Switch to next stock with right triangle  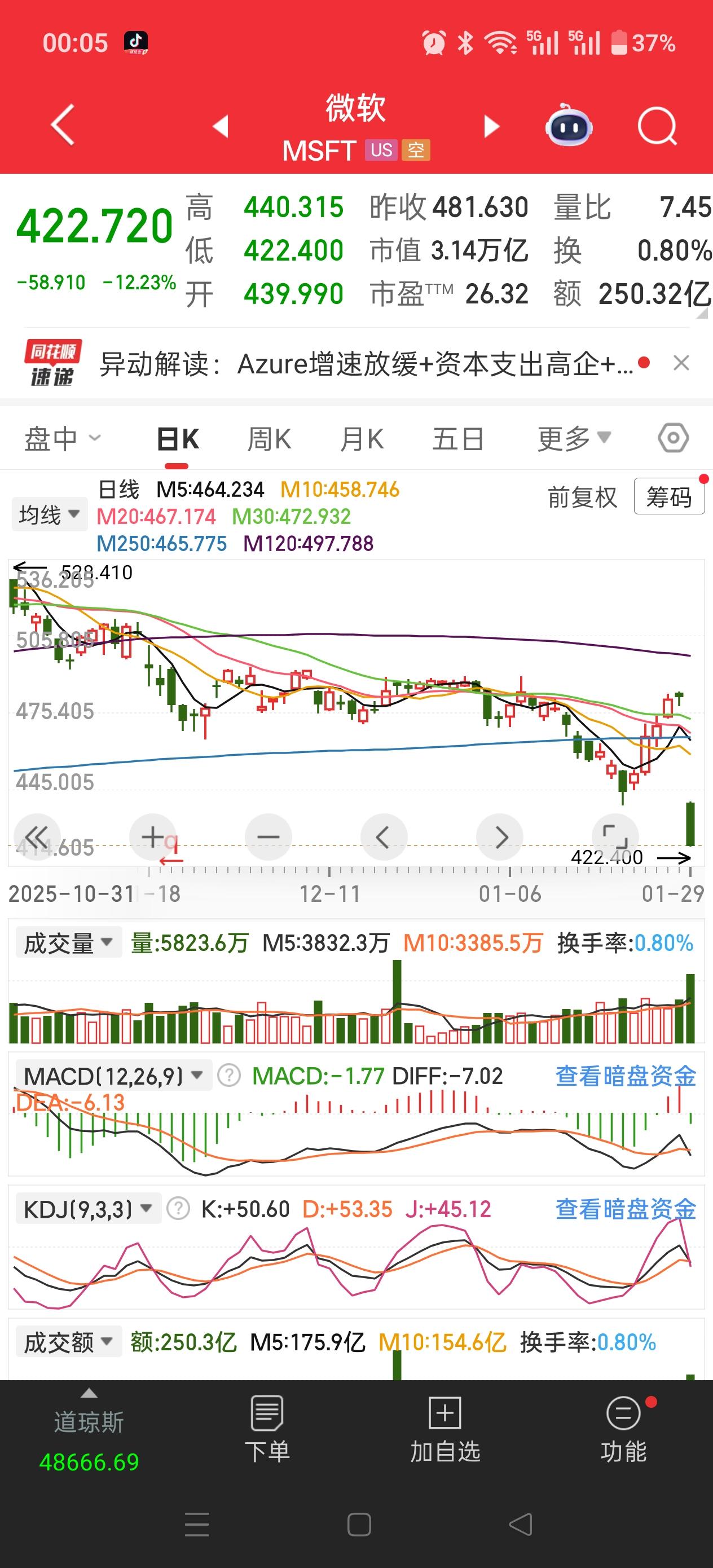(491, 126)
